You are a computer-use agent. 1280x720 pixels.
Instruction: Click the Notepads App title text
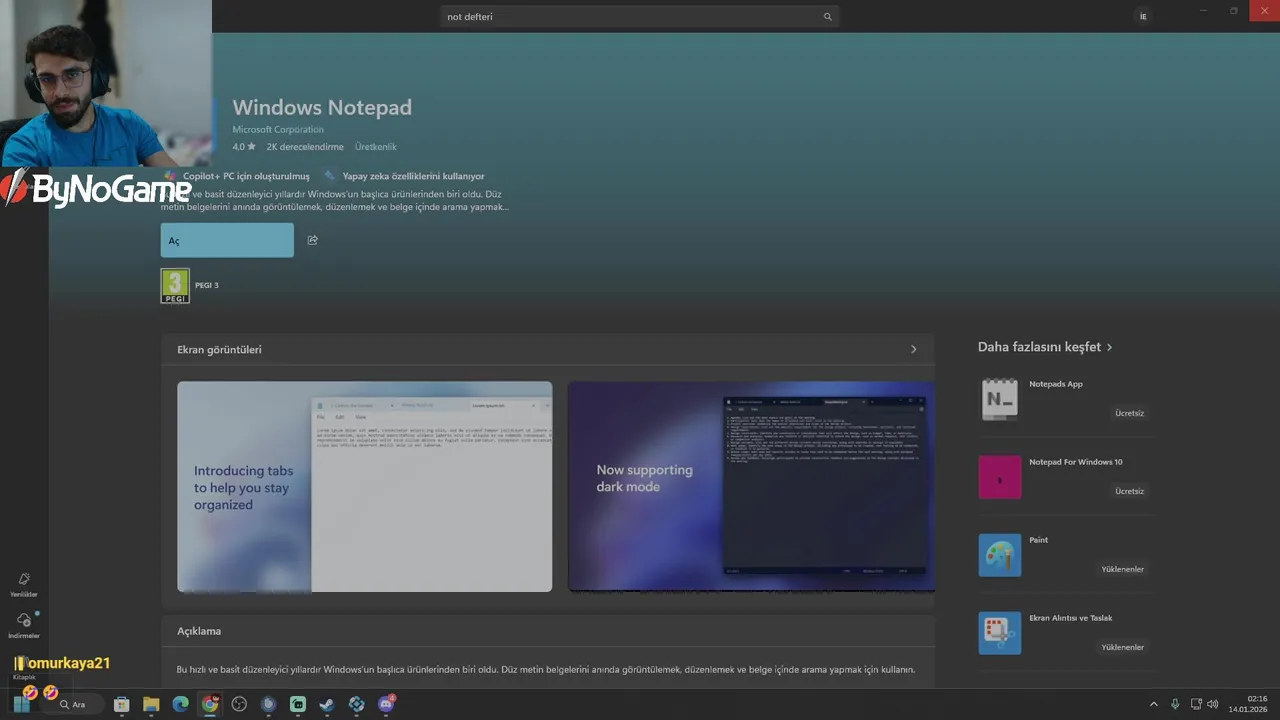pos(1056,384)
